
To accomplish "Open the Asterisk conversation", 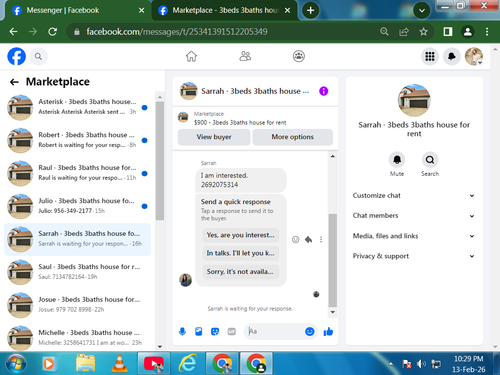I will click(77, 107).
